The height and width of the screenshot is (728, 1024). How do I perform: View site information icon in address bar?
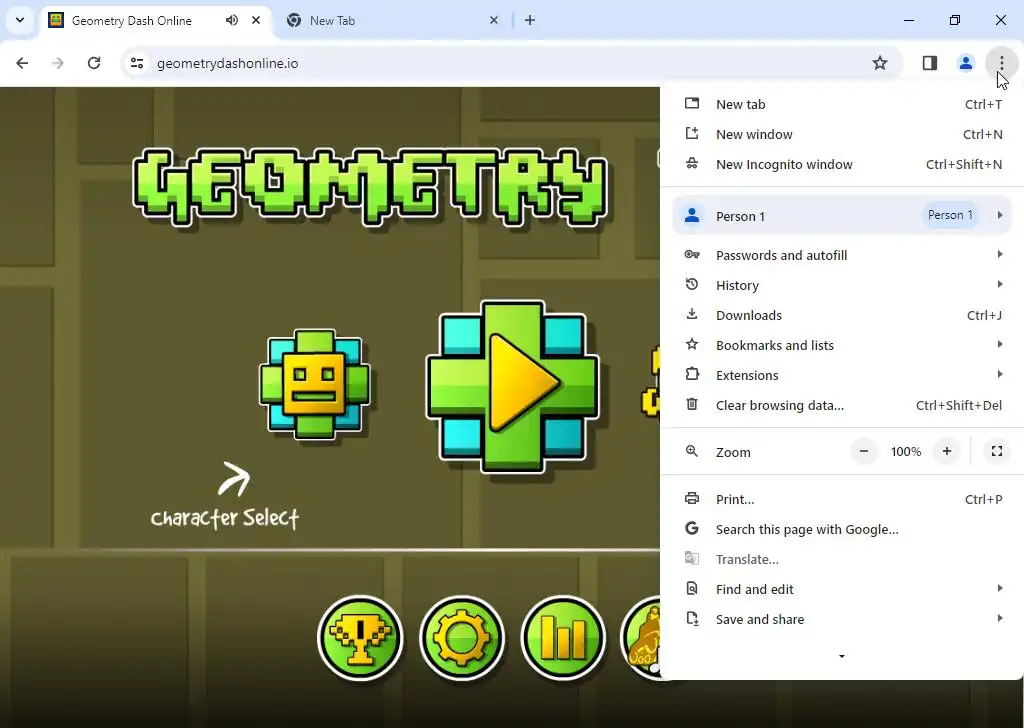(136, 63)
